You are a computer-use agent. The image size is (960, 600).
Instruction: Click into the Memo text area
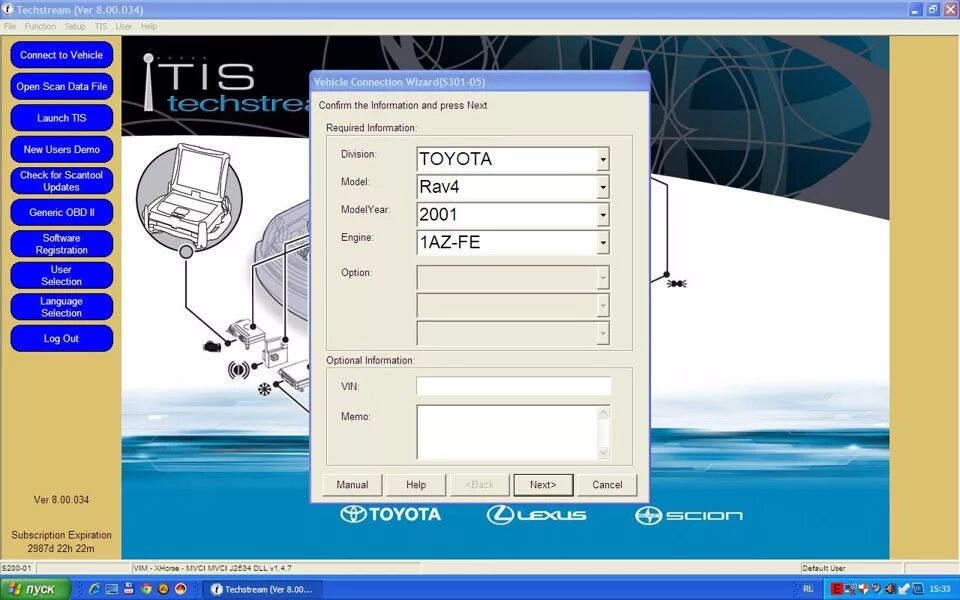508,432
